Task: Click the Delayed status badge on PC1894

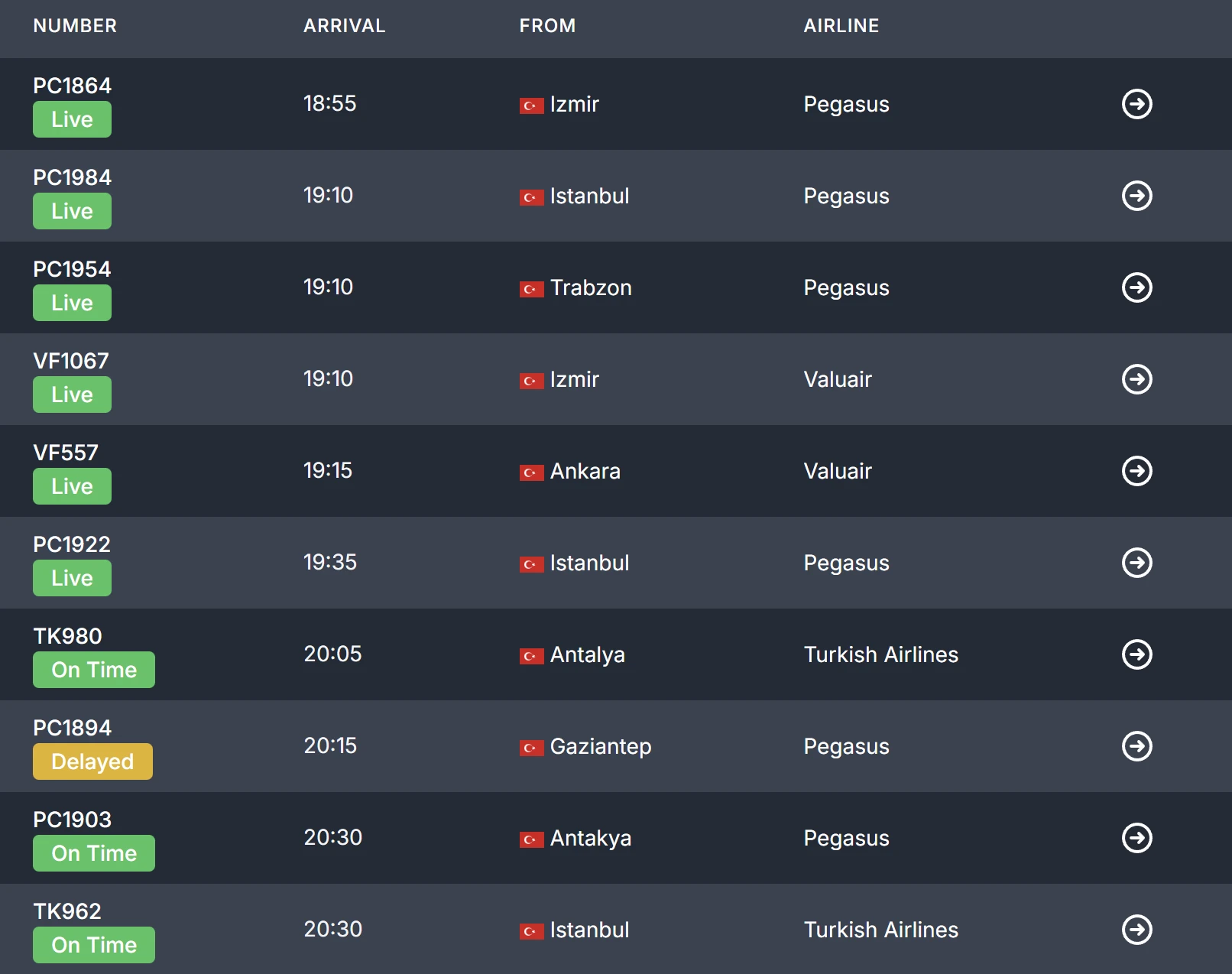Action: (92, 761)
